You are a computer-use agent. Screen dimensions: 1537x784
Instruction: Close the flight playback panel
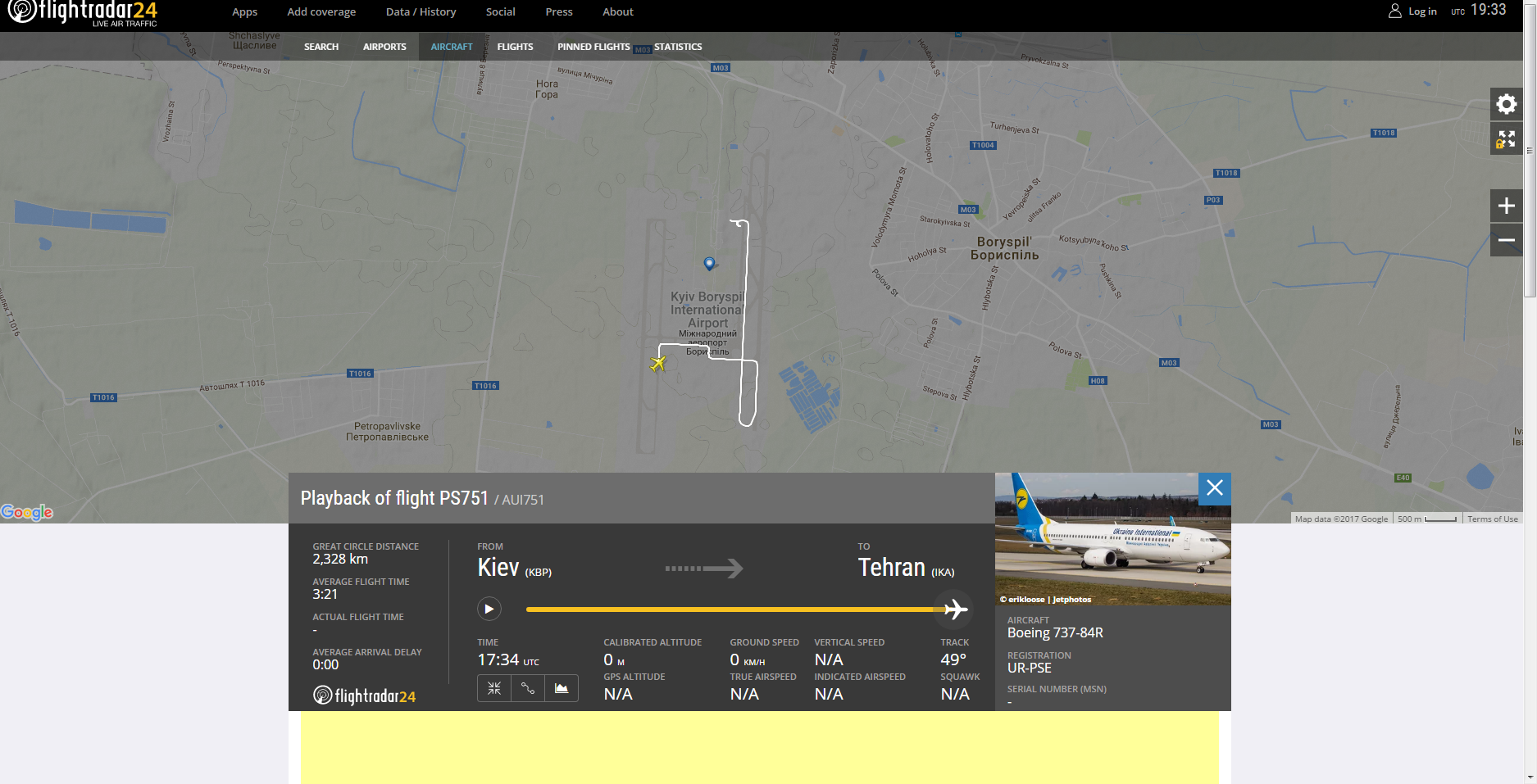pos(1215,488)
